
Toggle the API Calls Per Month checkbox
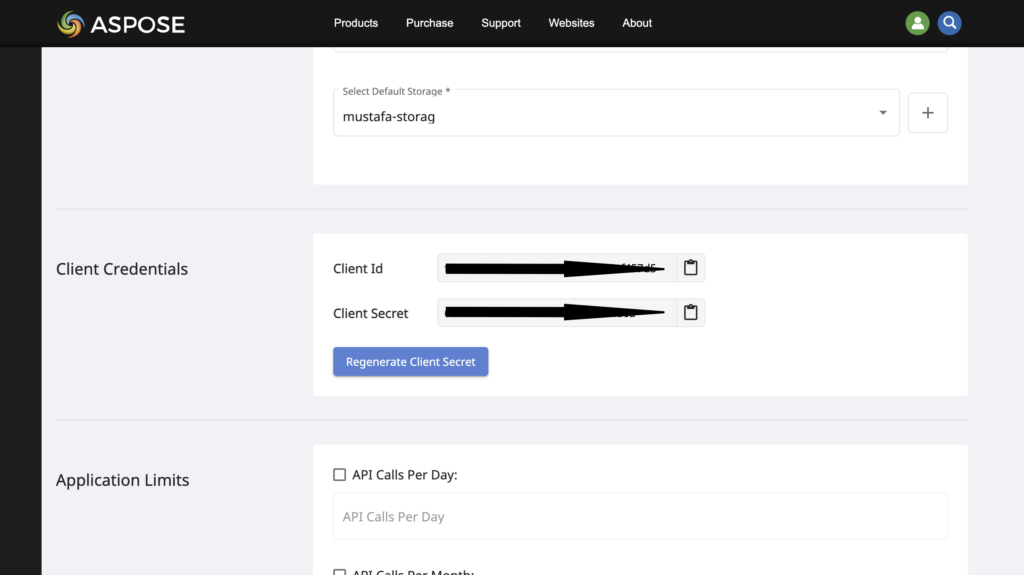pyautogui.click(x=340, y=572)
